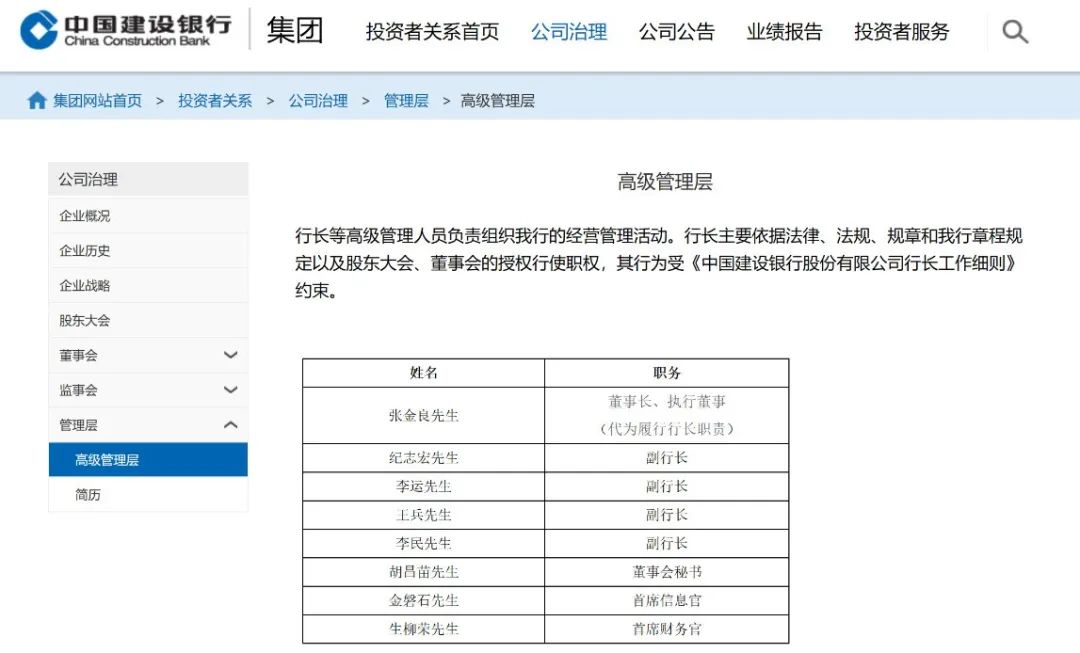Select the 纪志宏先生 table cell

pos(424,458)
